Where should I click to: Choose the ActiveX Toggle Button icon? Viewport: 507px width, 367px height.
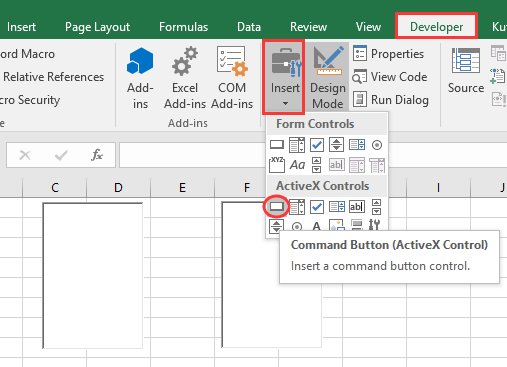point(357,226)
